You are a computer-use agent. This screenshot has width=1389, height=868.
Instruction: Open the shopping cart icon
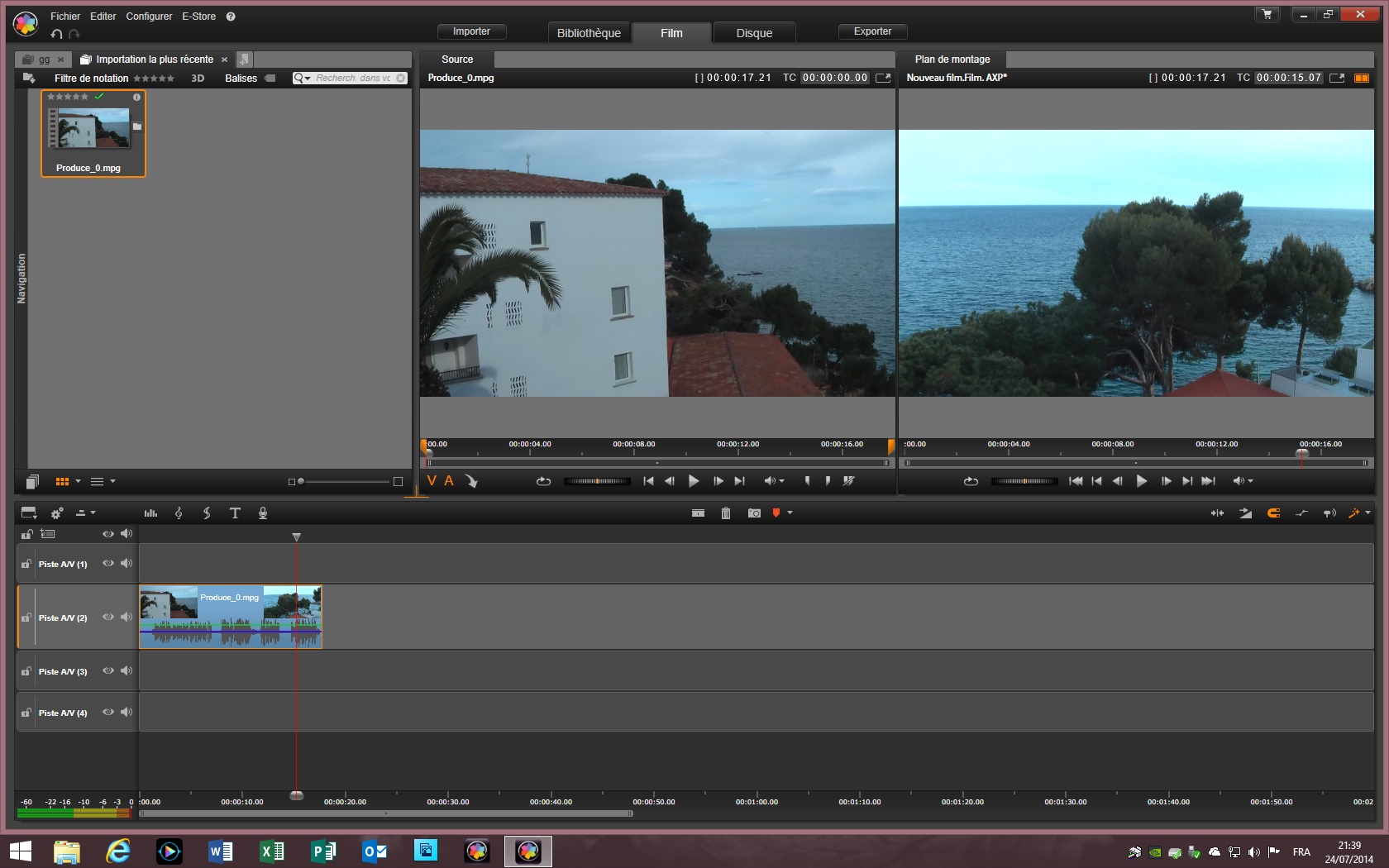coord(1267,14)
